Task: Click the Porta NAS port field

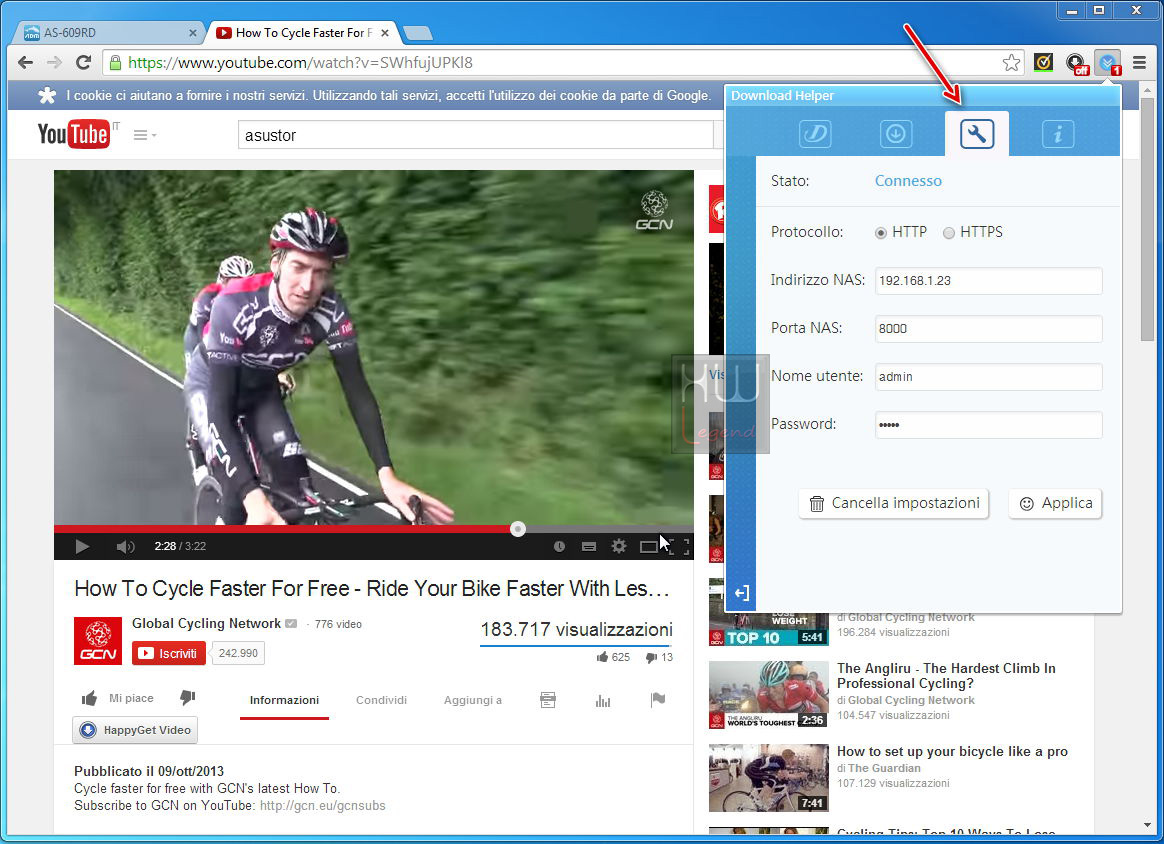Action: (989, 329)
